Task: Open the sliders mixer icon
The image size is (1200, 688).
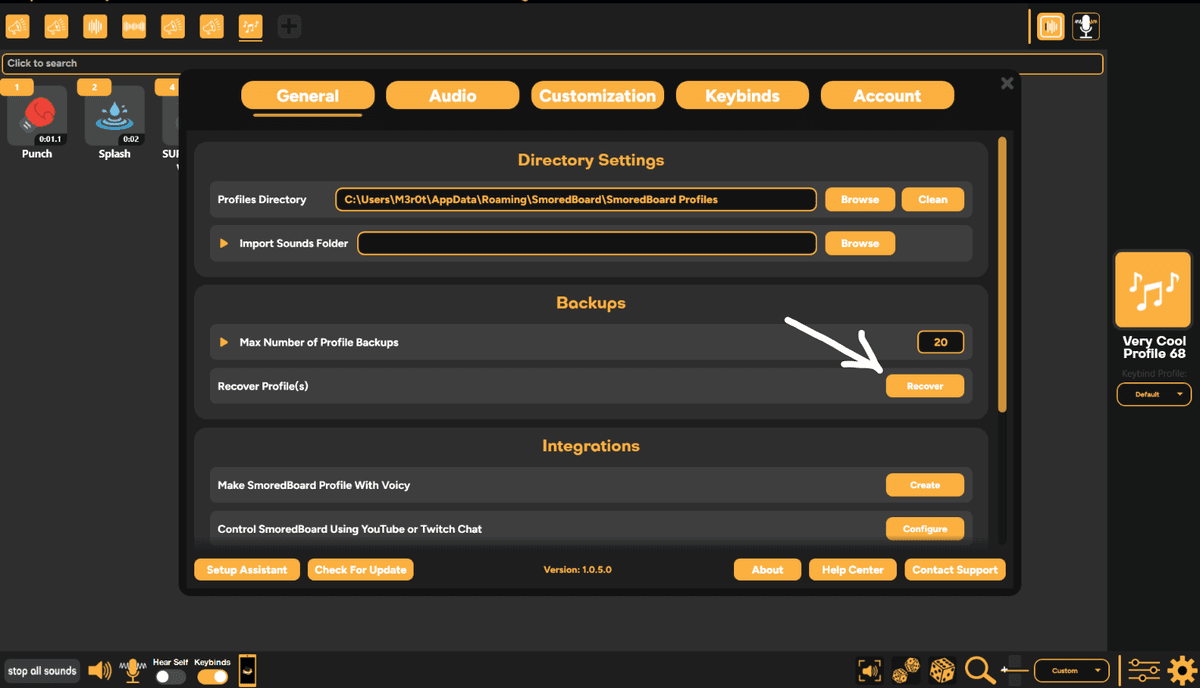Action: [x=1142, y=670]
